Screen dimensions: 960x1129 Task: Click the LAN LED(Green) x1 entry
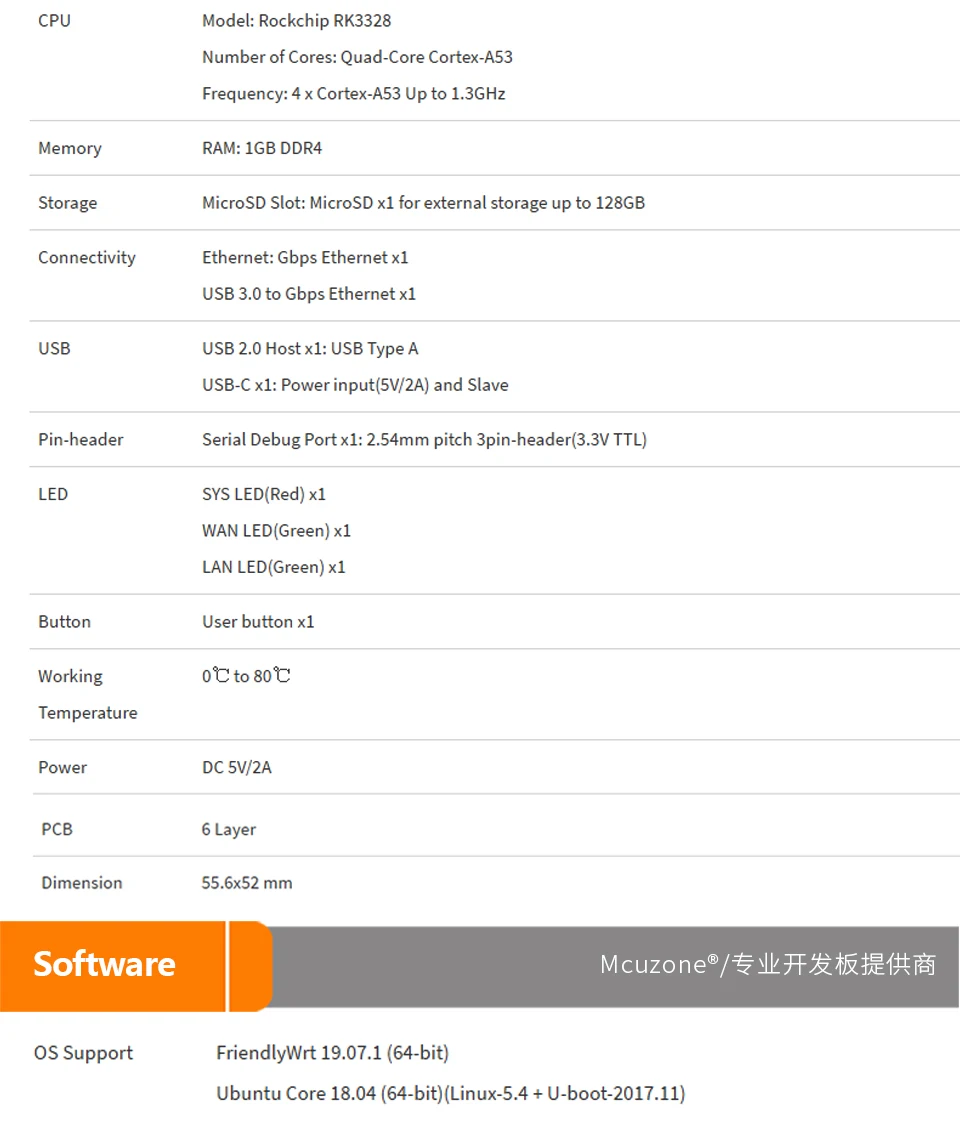point(273,567)
